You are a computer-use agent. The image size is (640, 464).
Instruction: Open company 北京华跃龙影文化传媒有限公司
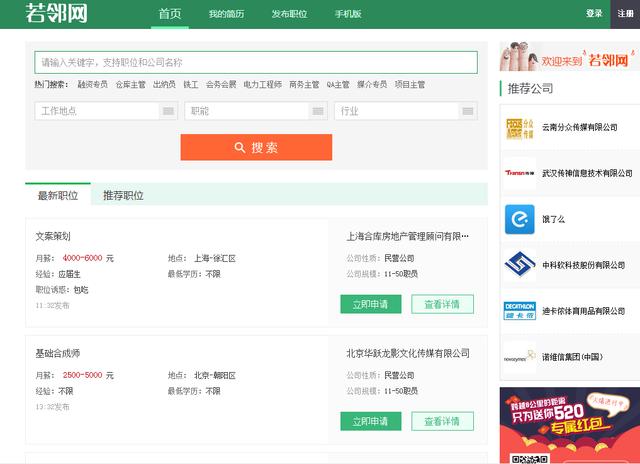click(408, 353)
